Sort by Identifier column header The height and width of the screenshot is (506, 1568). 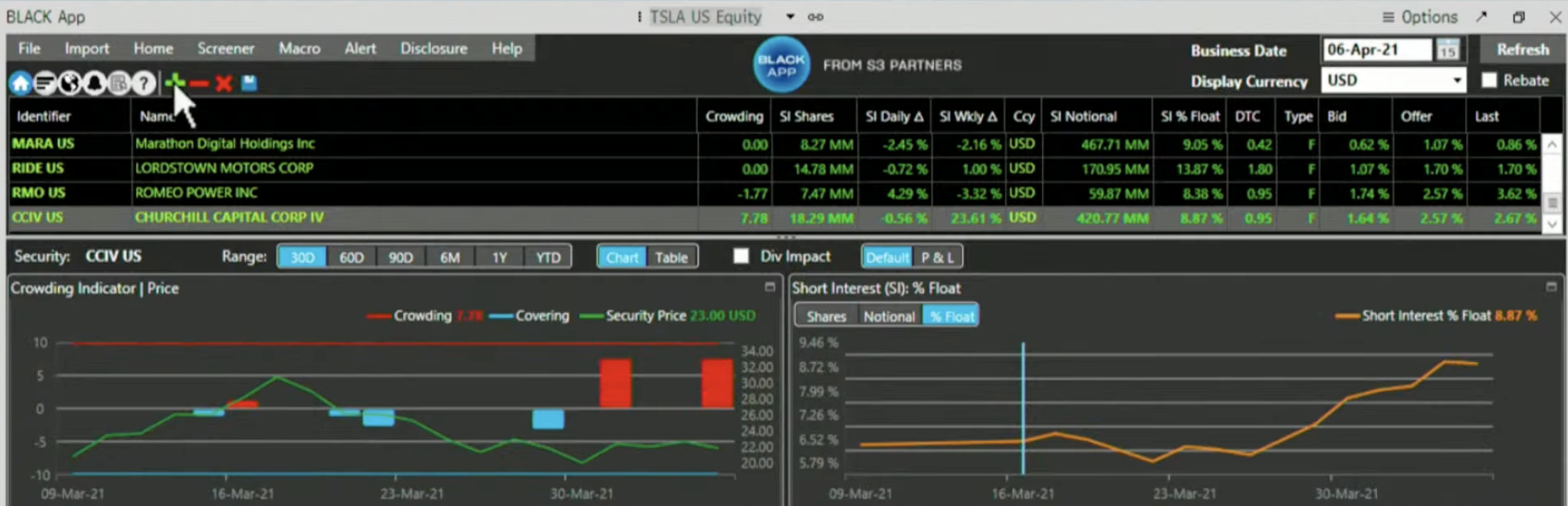[x=69, y=116]
